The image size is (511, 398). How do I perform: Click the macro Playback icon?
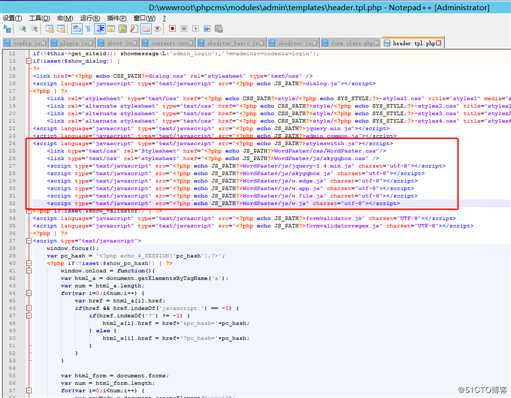(x=195, y=29)
